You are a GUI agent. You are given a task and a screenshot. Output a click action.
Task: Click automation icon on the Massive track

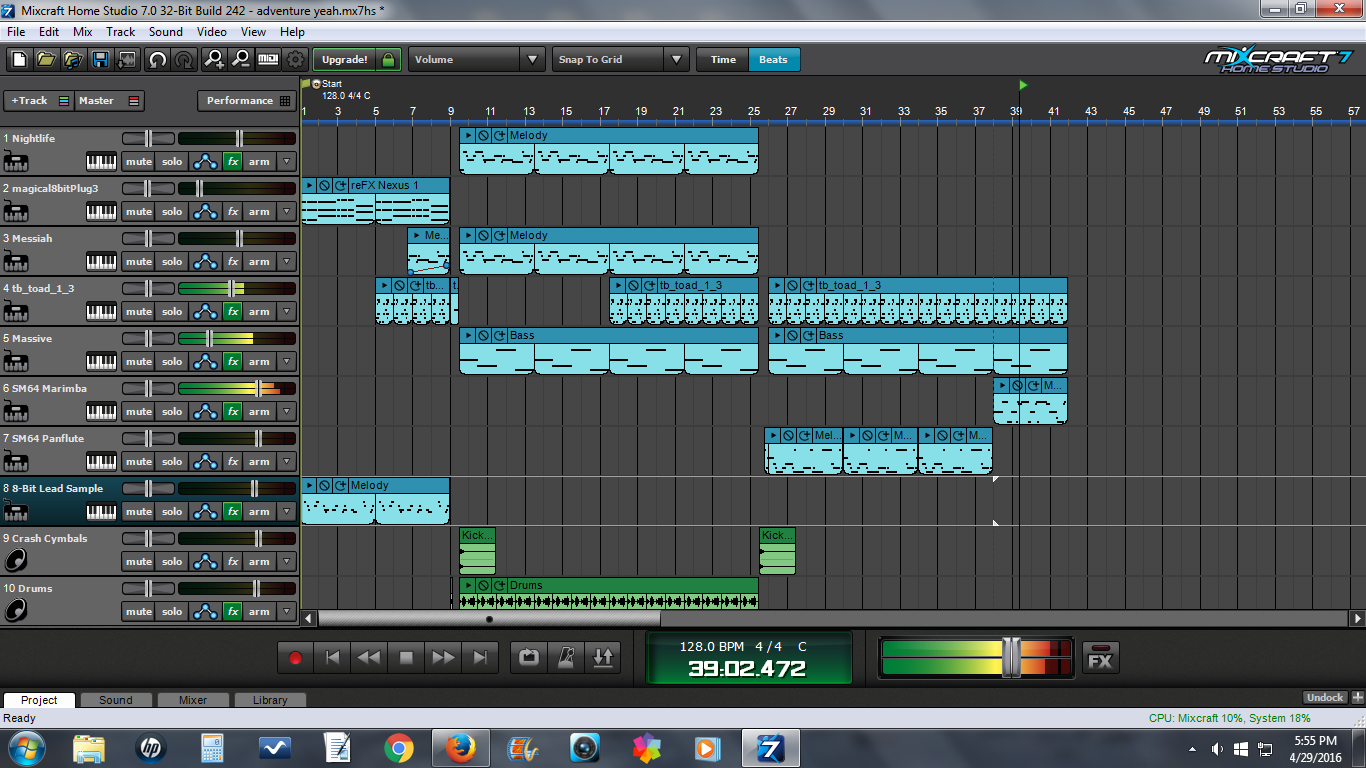coord(205,361)
